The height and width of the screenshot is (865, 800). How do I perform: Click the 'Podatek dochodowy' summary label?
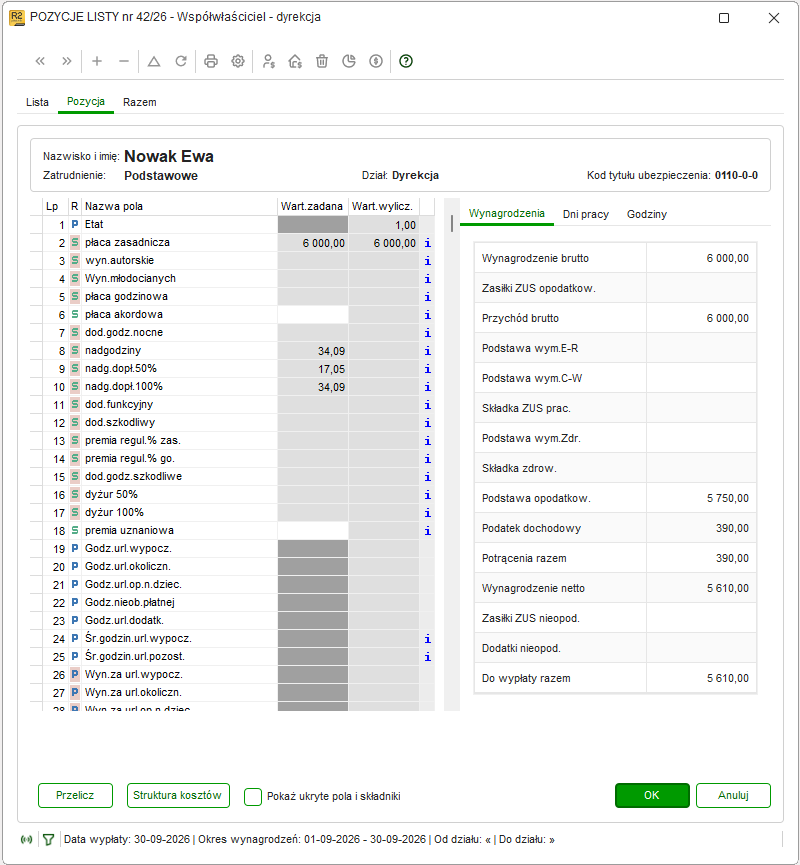pyautogui.click(x=531, y=528)
